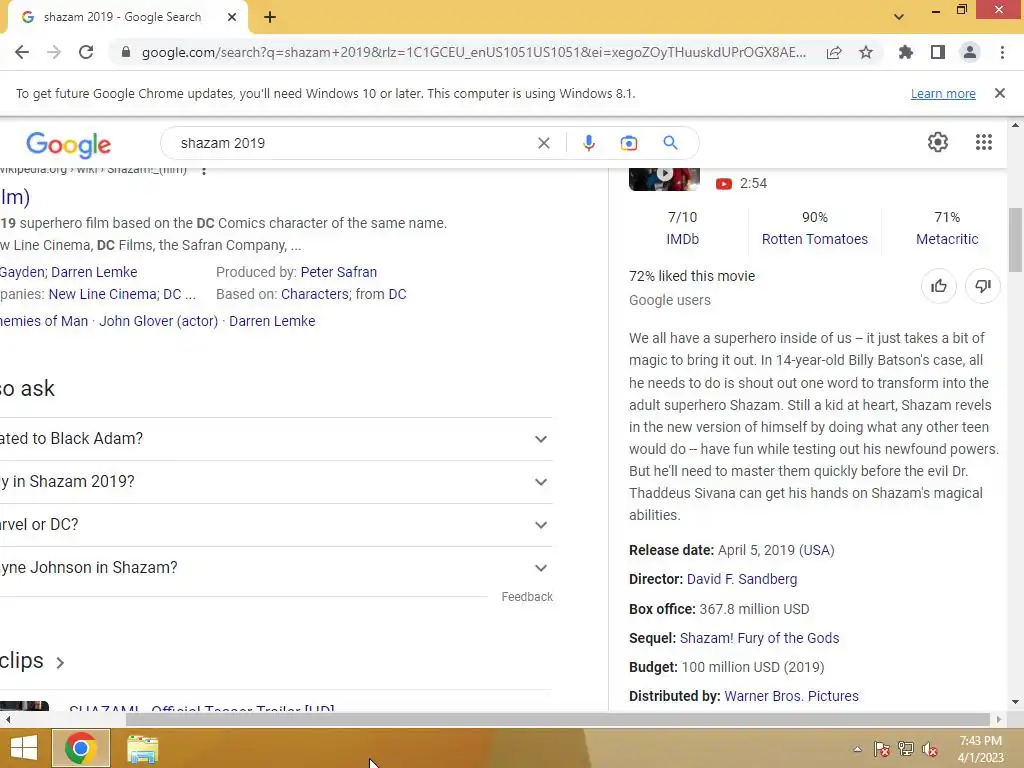Open the David F. Sandberg director link
This screenshot has height=768, width=1024.
click(x=742, y=579)
